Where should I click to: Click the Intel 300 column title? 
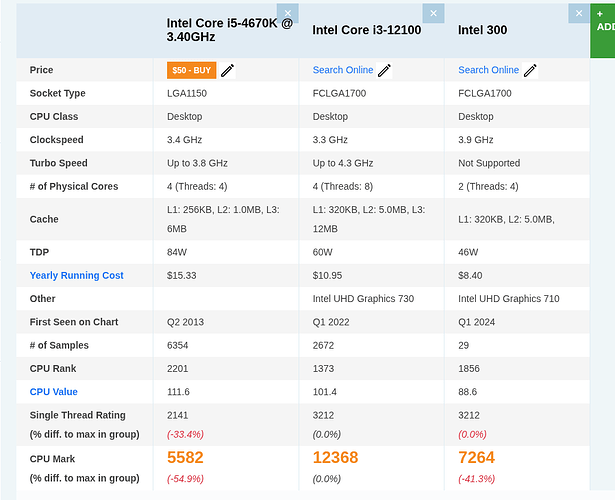pyautogui.click(x=482, y=31)
